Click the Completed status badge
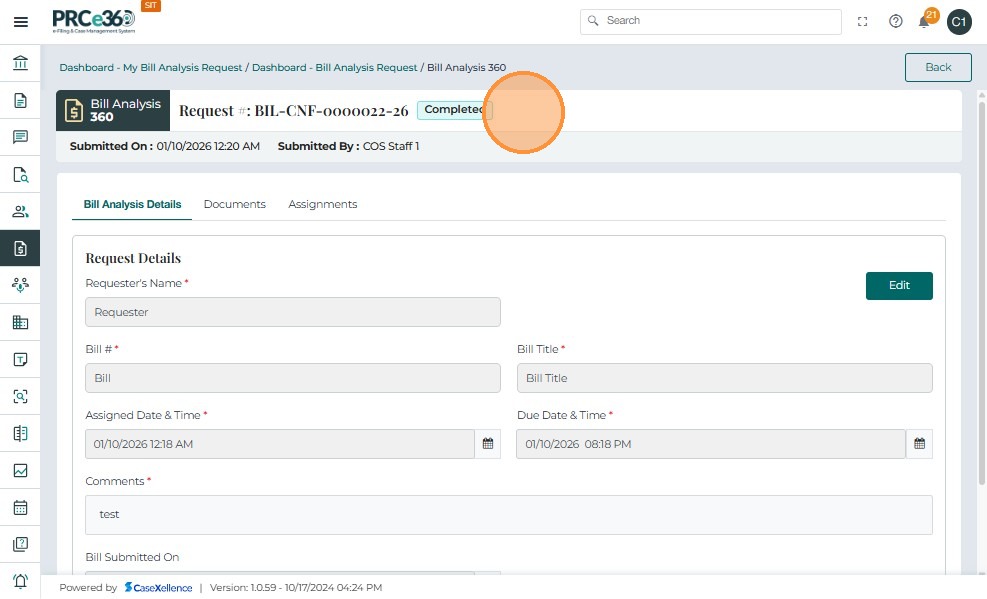Screen dimensions: 987x599 pos(454,109)
